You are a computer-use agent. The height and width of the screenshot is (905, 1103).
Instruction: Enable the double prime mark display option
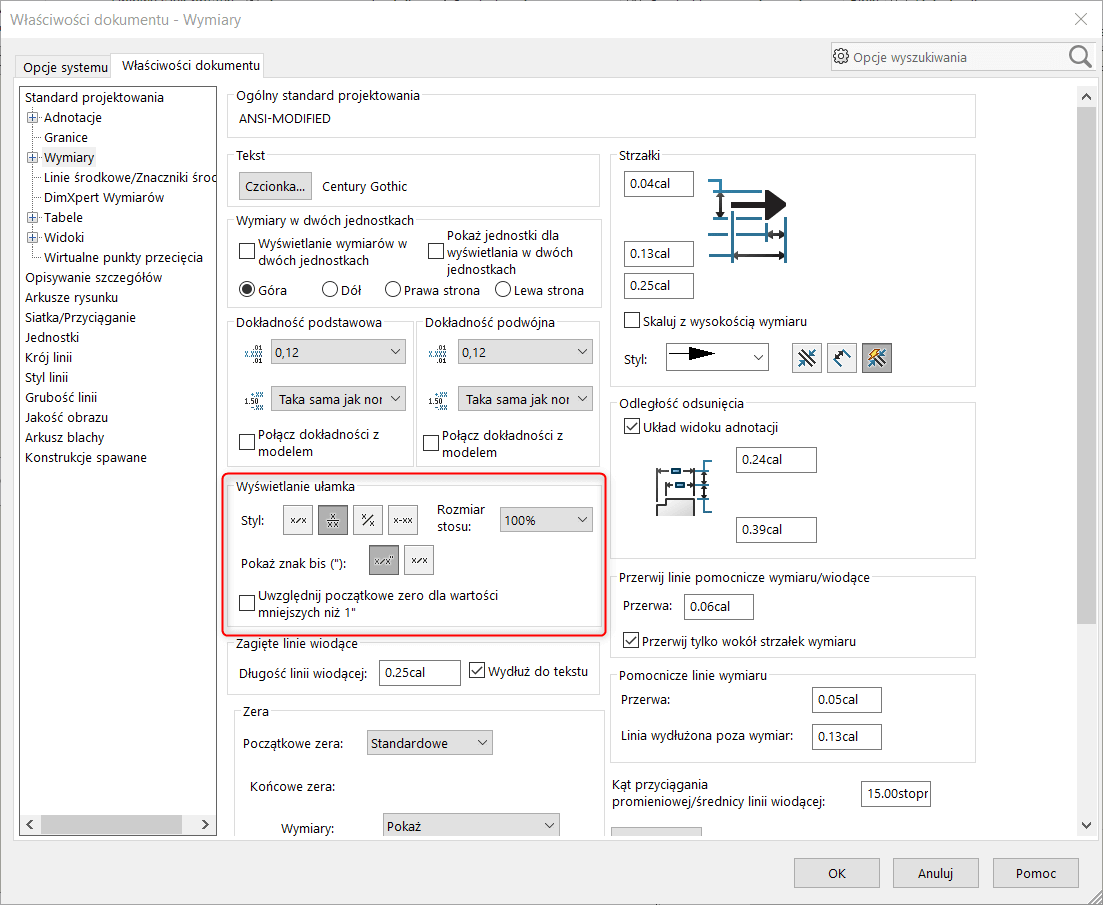[383, 560]
